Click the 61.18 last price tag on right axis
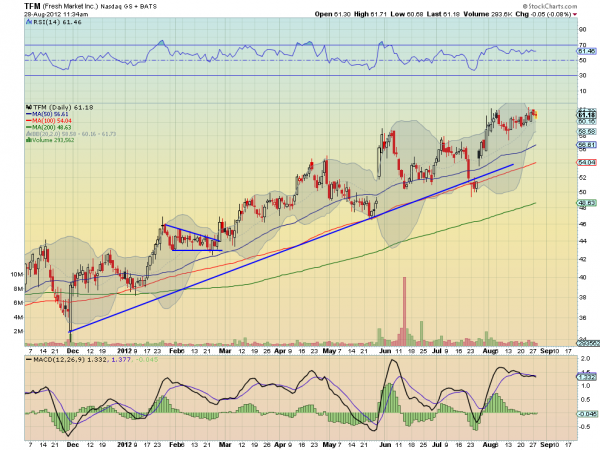The image size is (600, 450). pyautogui.click(x=587, y=115)
